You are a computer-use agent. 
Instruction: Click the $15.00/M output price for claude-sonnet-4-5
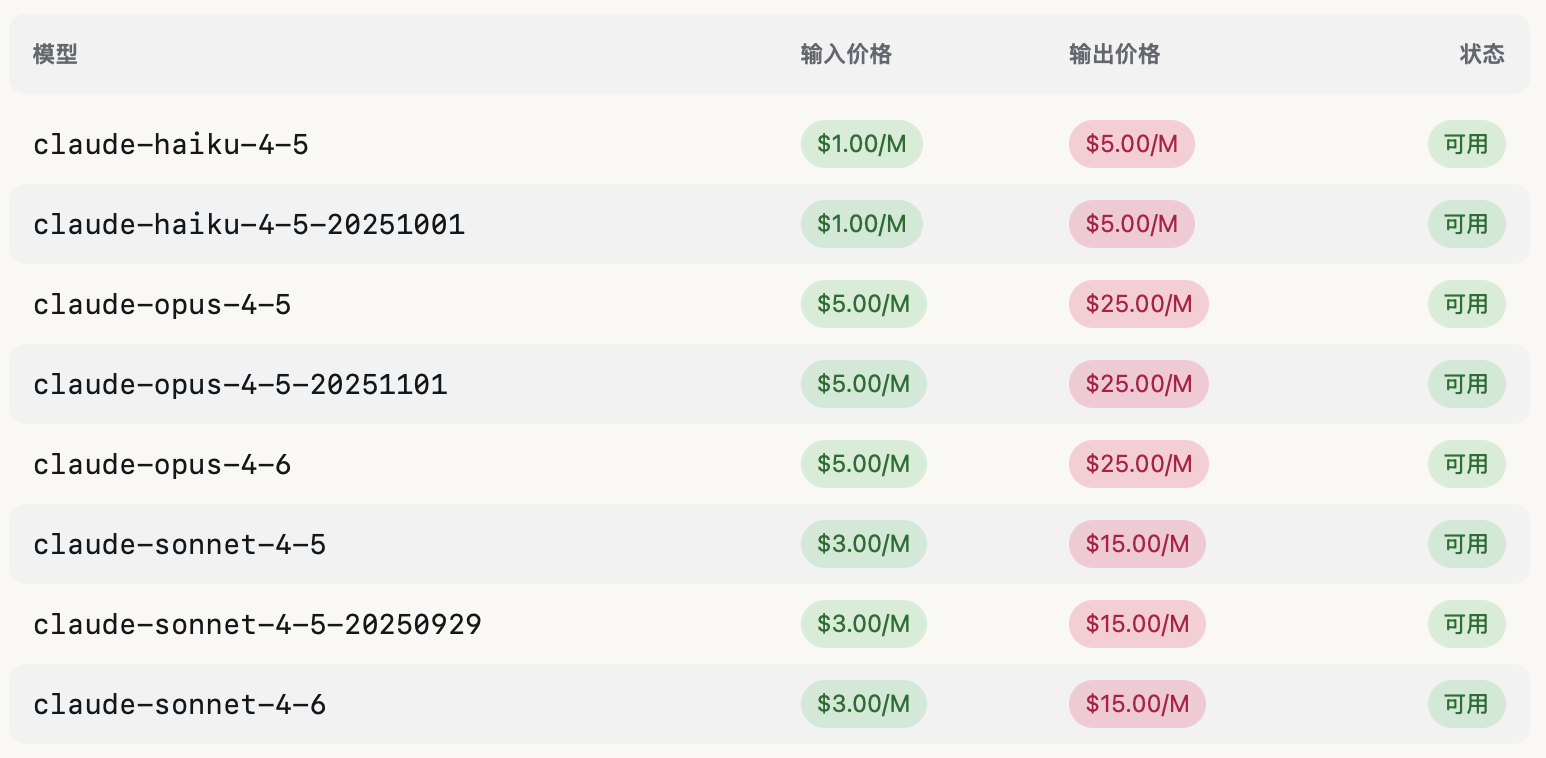click(1137, 544)
